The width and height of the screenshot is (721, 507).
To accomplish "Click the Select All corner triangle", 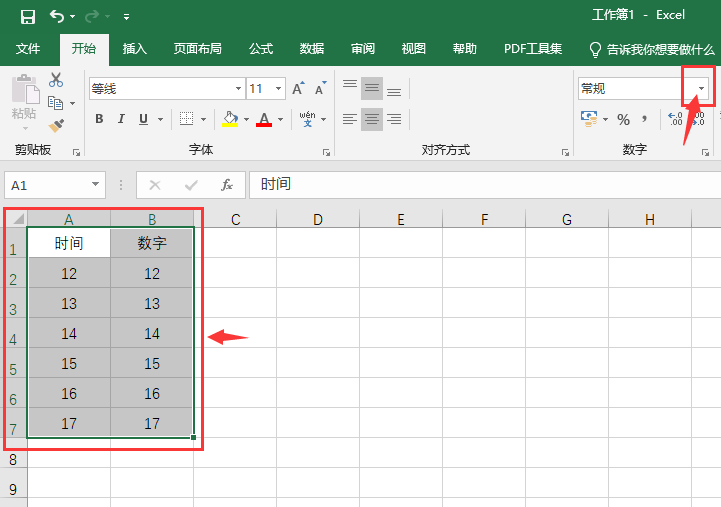I will click(18, 218).
